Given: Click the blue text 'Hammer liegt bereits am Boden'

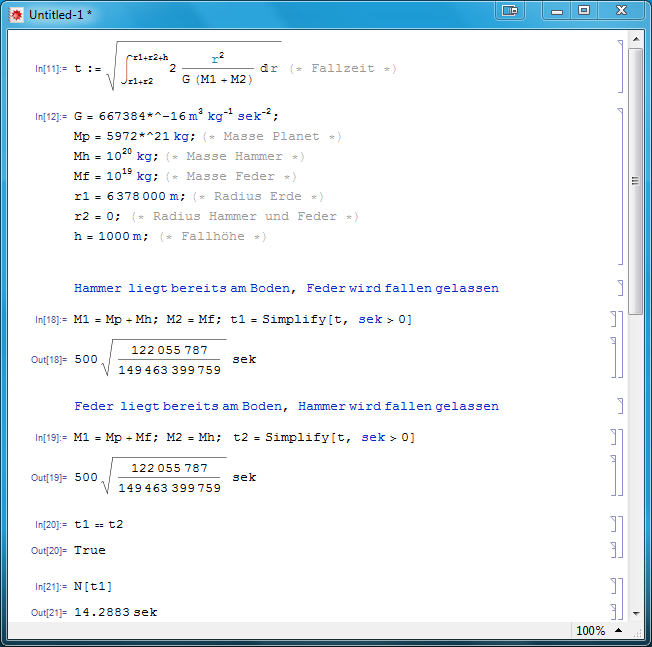Looking at the screenshot, I should (x=182, y=288).
